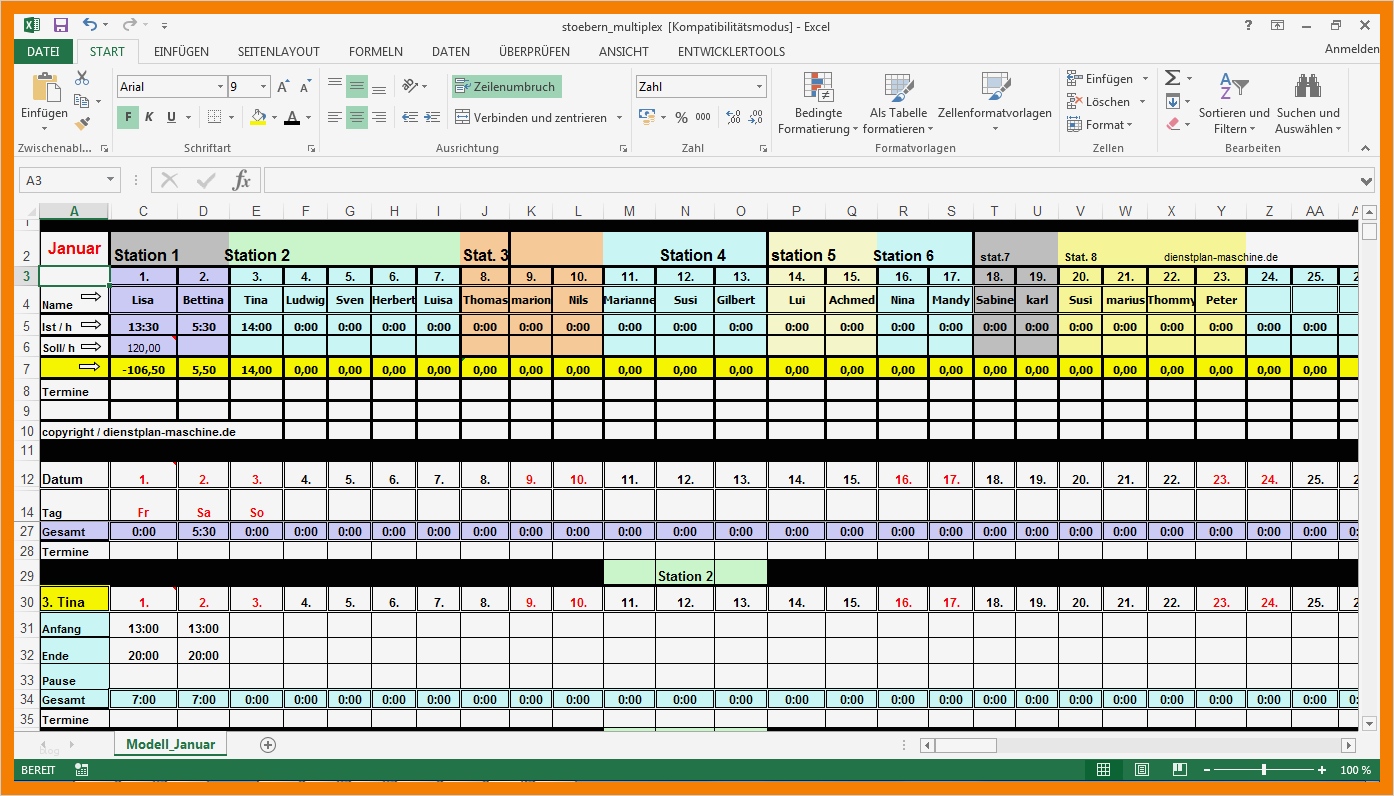Select the Suchen und Auswählen icon
The image size is (1394, 796).
click(x=1308, y=100)
